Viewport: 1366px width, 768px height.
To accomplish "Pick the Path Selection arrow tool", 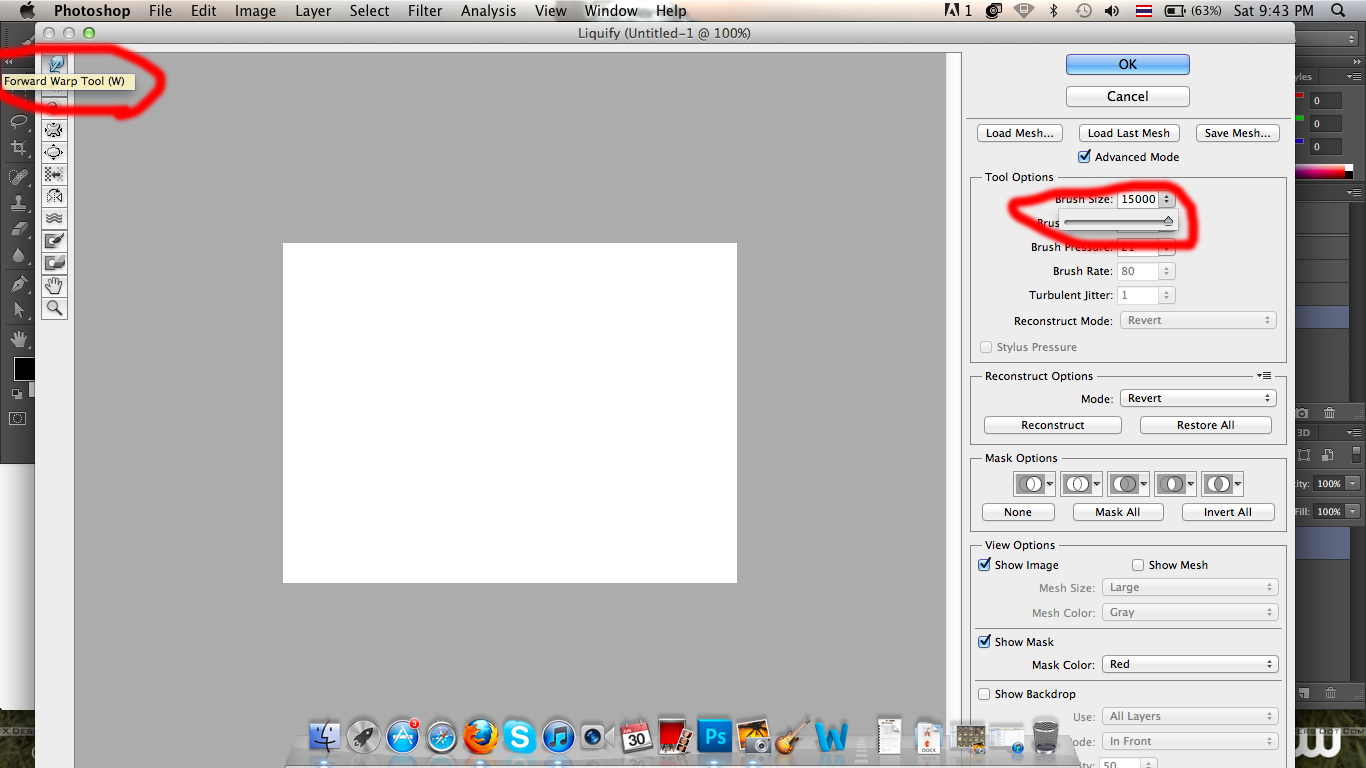I will pyautogui.click(x=18, y=310).
